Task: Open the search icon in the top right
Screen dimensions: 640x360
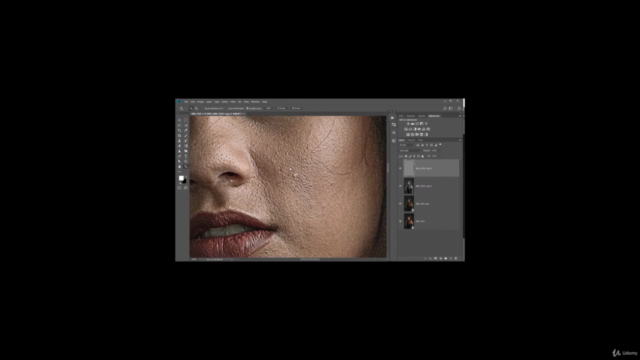Action: pyautogui.click(x=445, y=109)
